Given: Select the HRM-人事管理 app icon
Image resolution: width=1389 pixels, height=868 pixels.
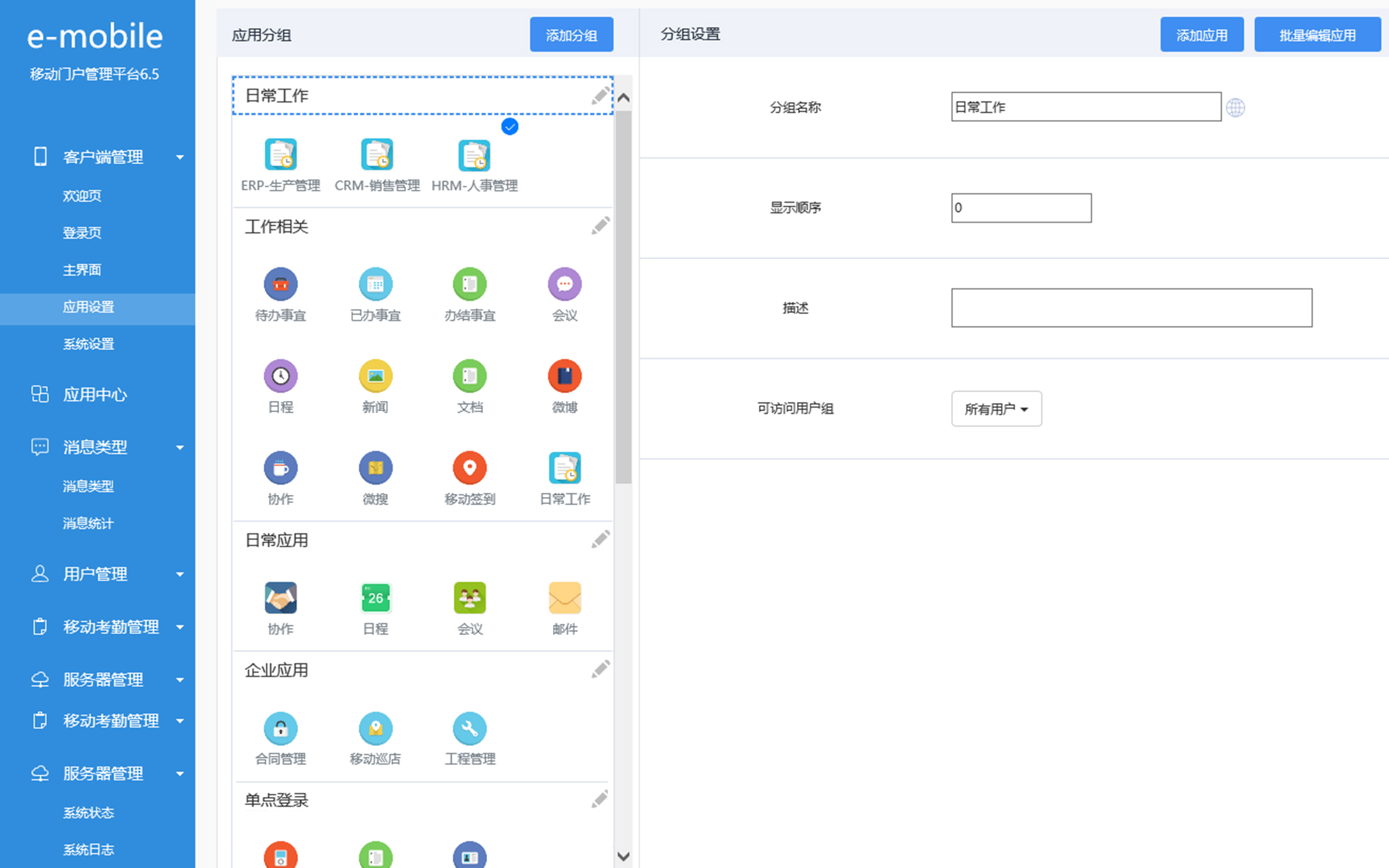Looking at the screenshot, I should [474, 155].
